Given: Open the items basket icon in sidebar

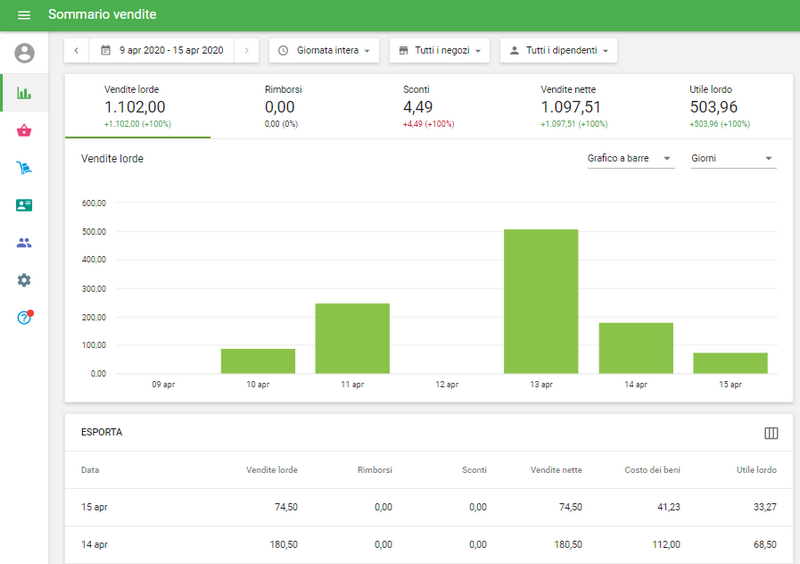Looking at the screenshot, I should click(x=24, y=130).
